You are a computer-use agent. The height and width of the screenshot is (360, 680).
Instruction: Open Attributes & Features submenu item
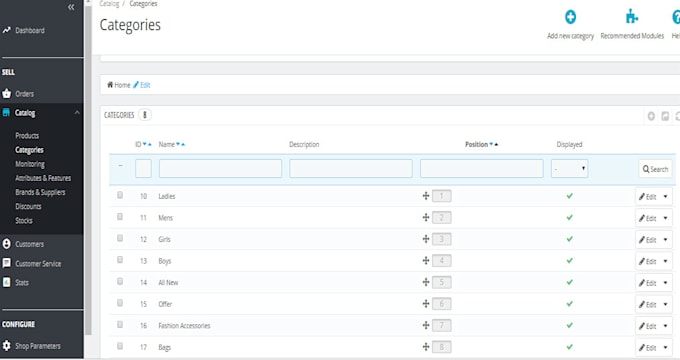pos(43,178)
